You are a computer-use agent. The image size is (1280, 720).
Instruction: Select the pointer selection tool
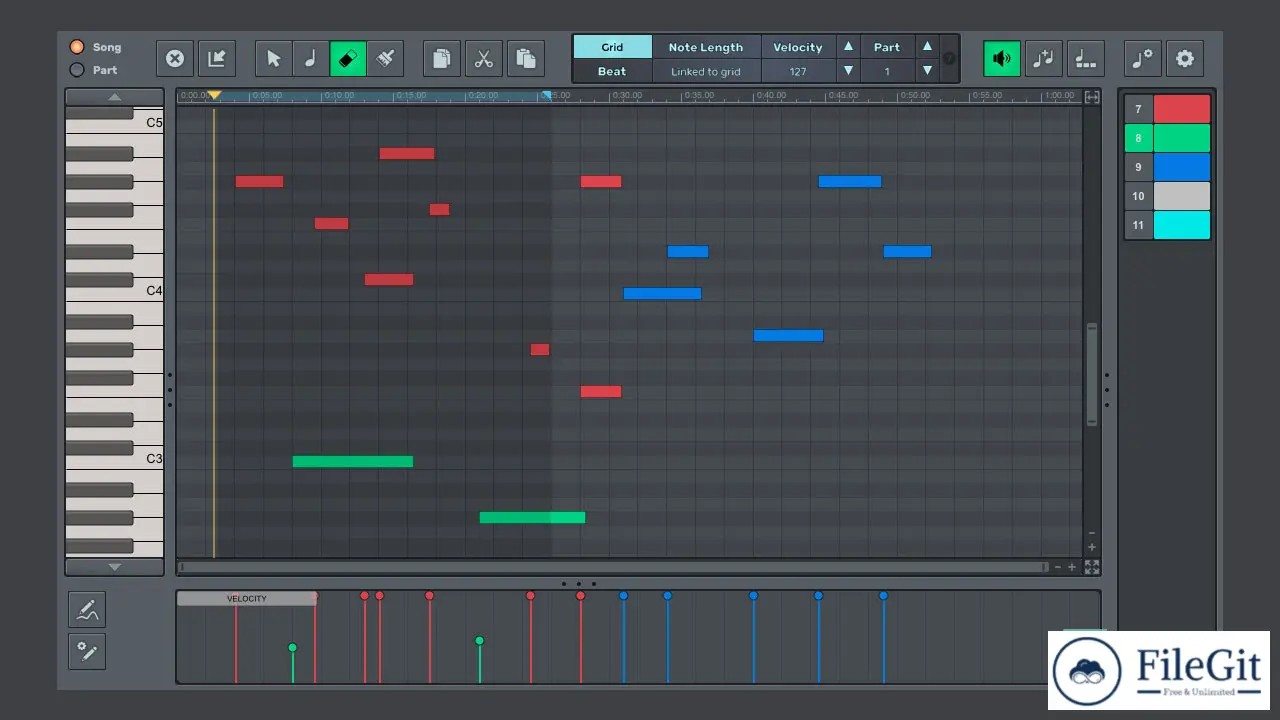pos(273,59)
